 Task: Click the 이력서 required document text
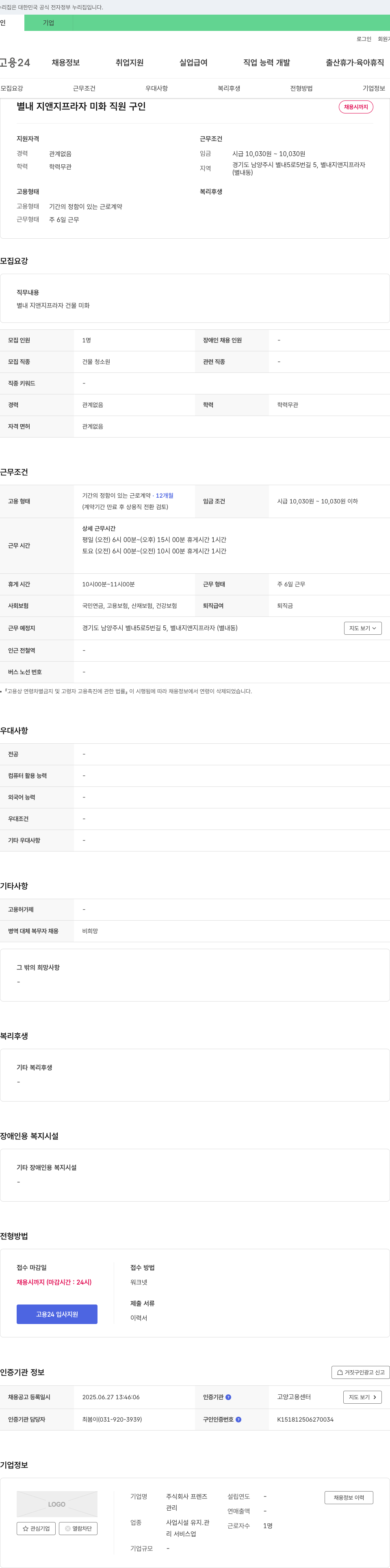coord(139,1318)
